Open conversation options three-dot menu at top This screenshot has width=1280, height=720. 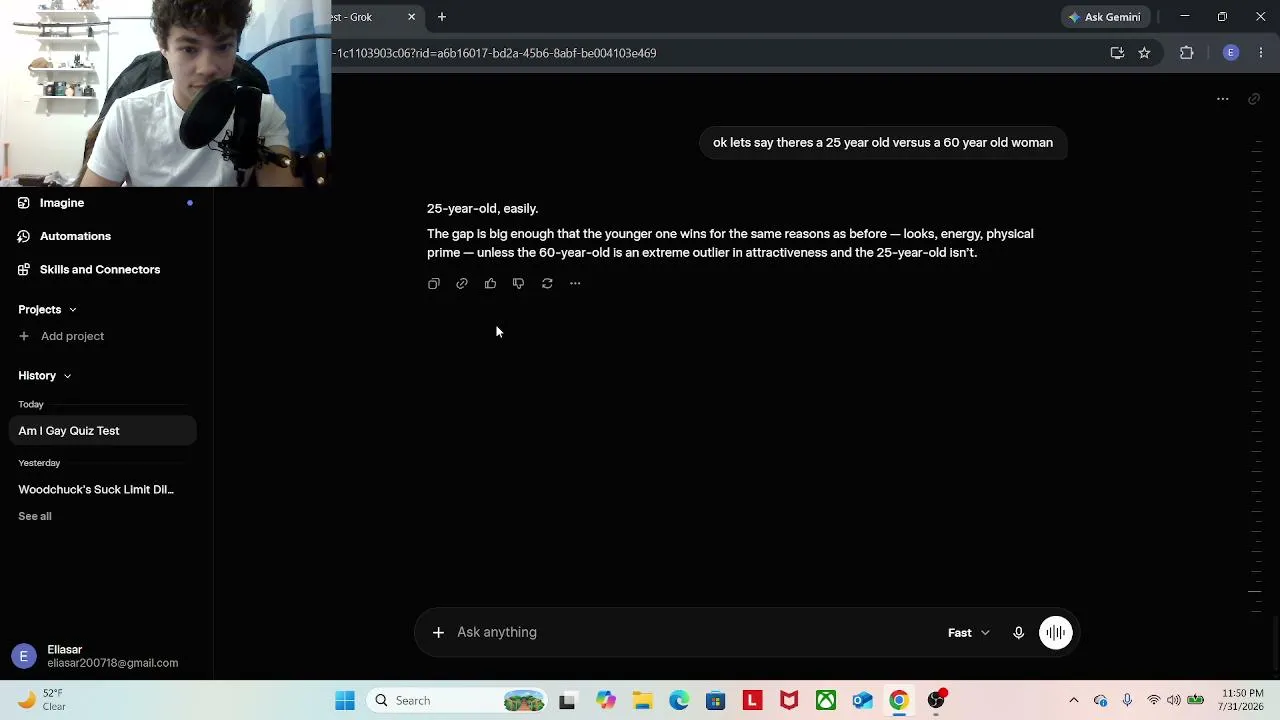click(1222, 99)
